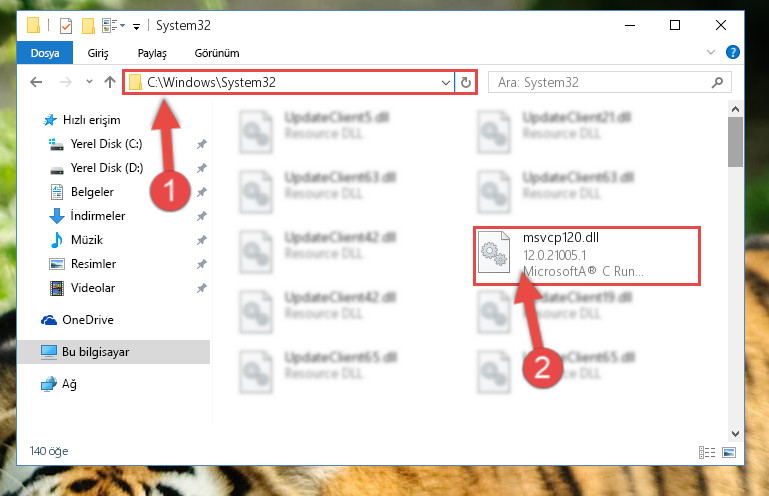Viewport: 769px width, 496px height.
Task: Switch to details view icon in status bar
Action: (707, 452)
